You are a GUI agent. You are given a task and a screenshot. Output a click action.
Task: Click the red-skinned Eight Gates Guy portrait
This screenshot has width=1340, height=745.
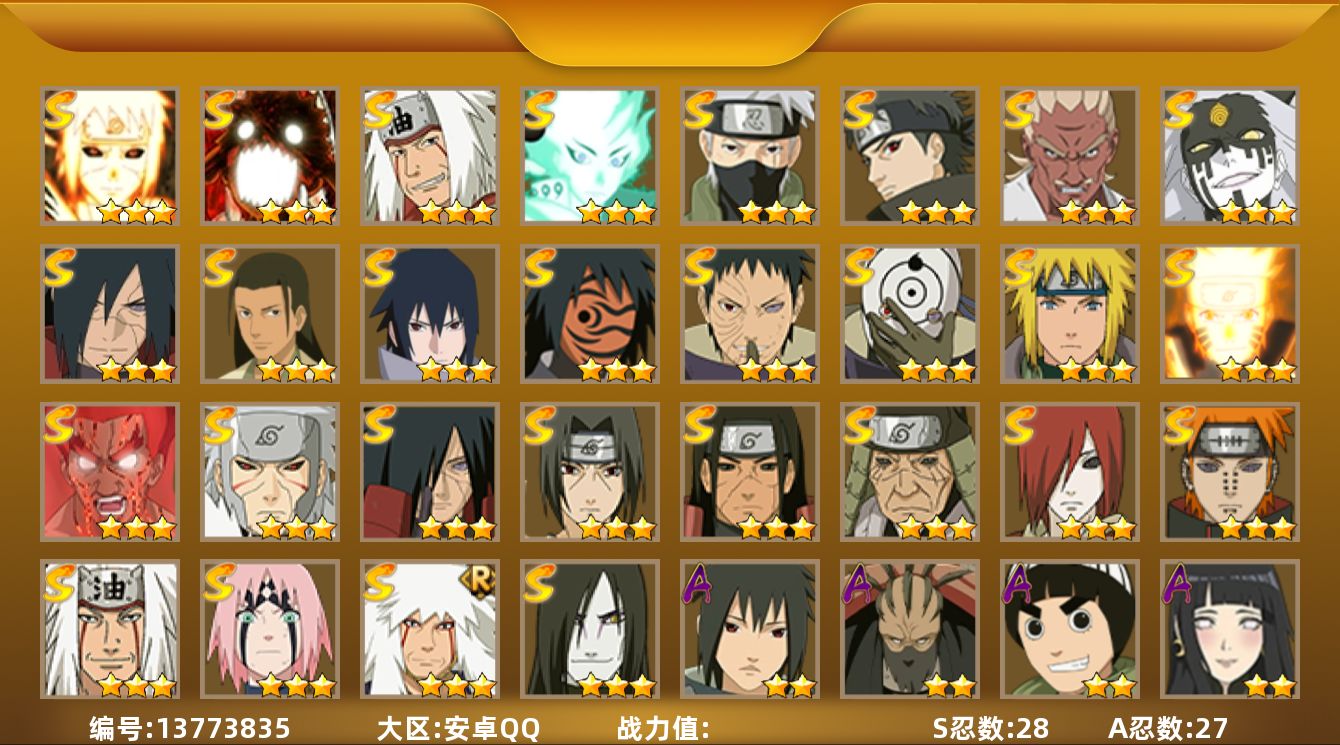(x=110, y=472)
